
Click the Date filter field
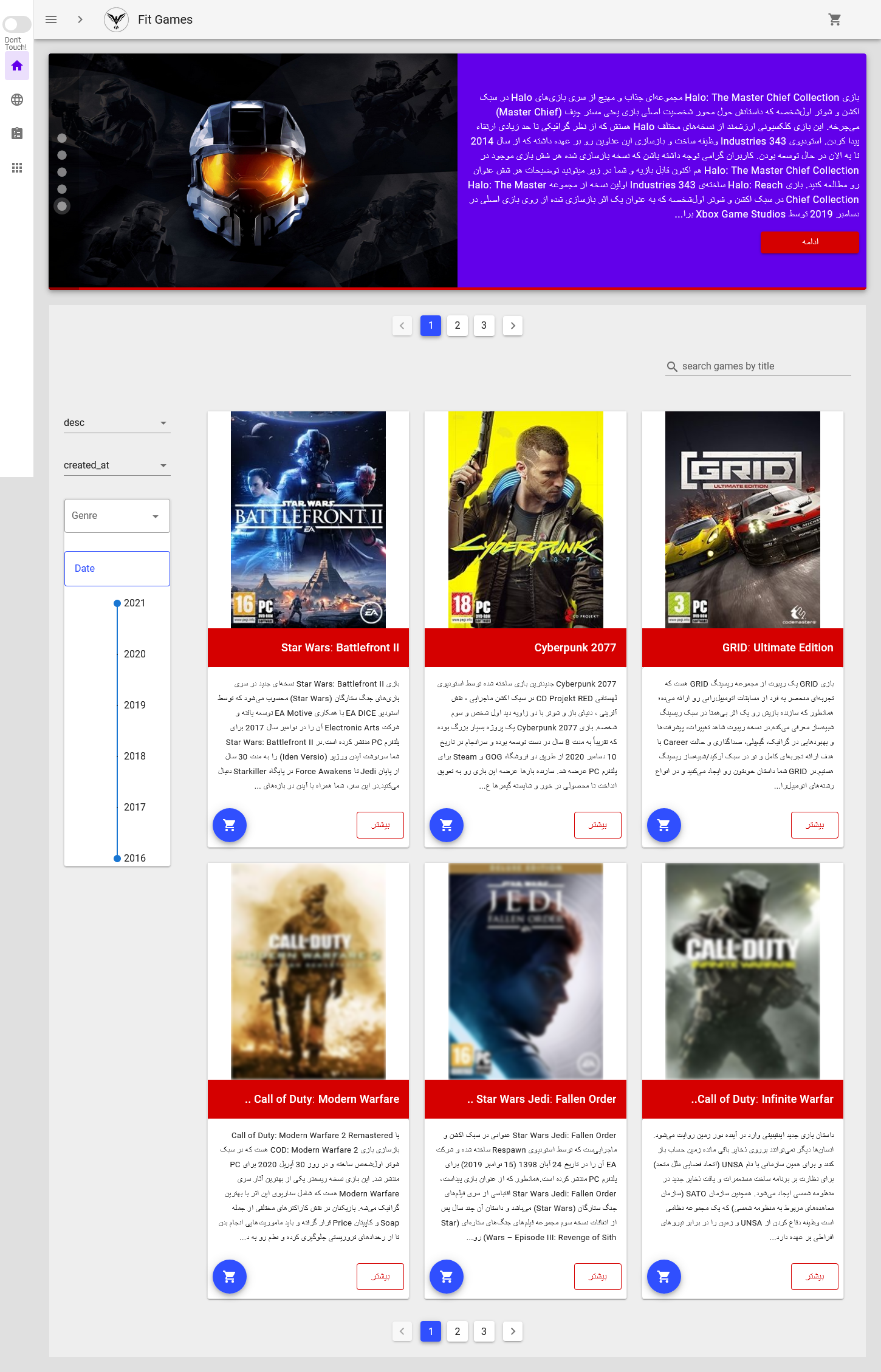tap(117, 569)
